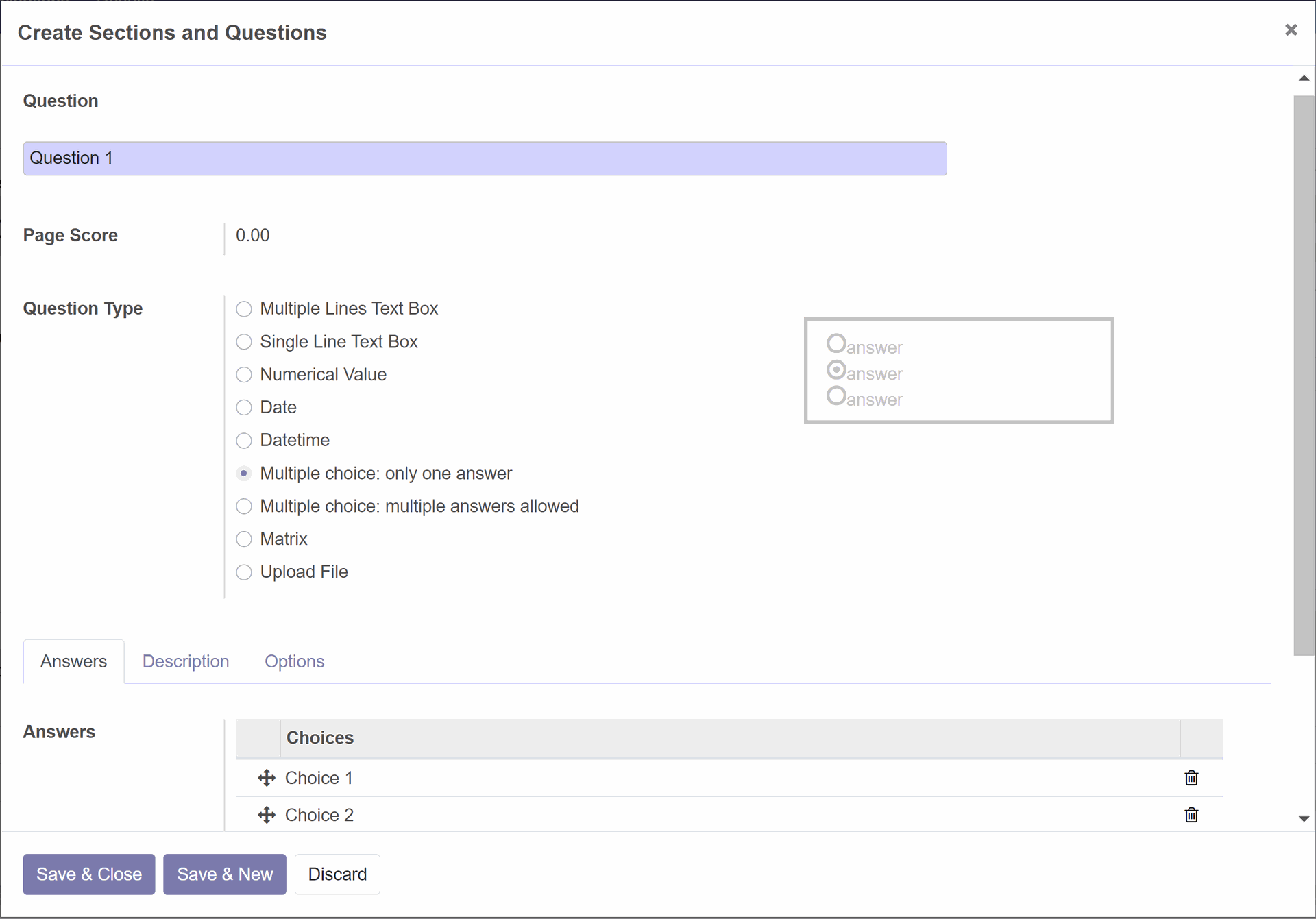Select Upload File question type

(244, 572)
